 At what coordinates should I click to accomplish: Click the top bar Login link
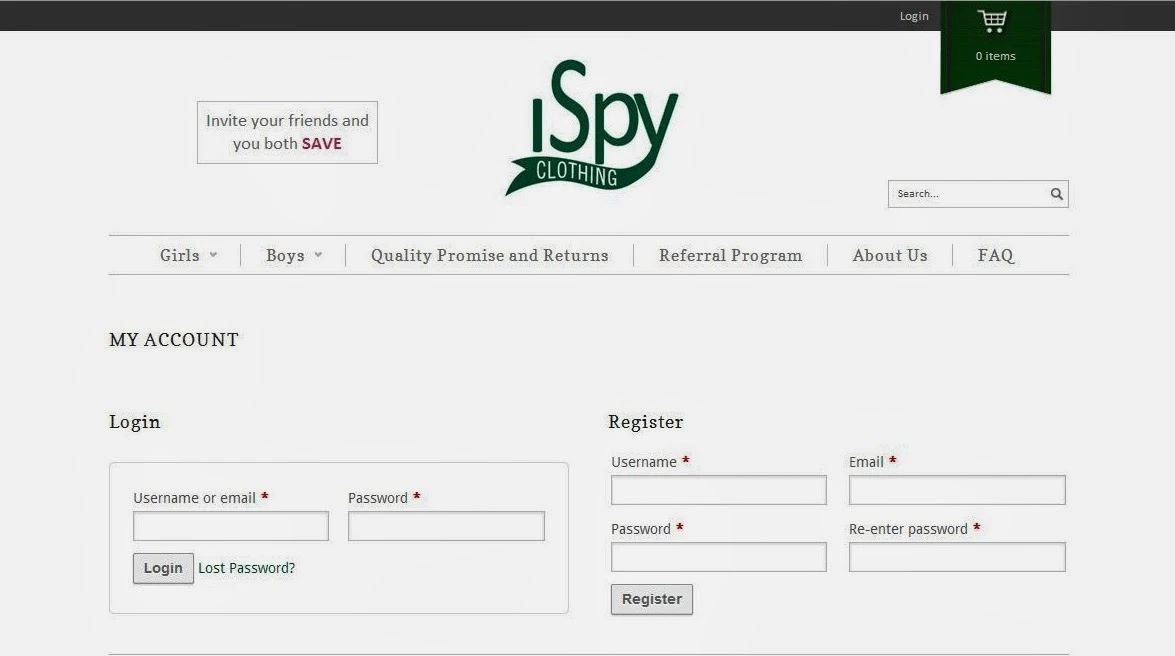[914, 16]
